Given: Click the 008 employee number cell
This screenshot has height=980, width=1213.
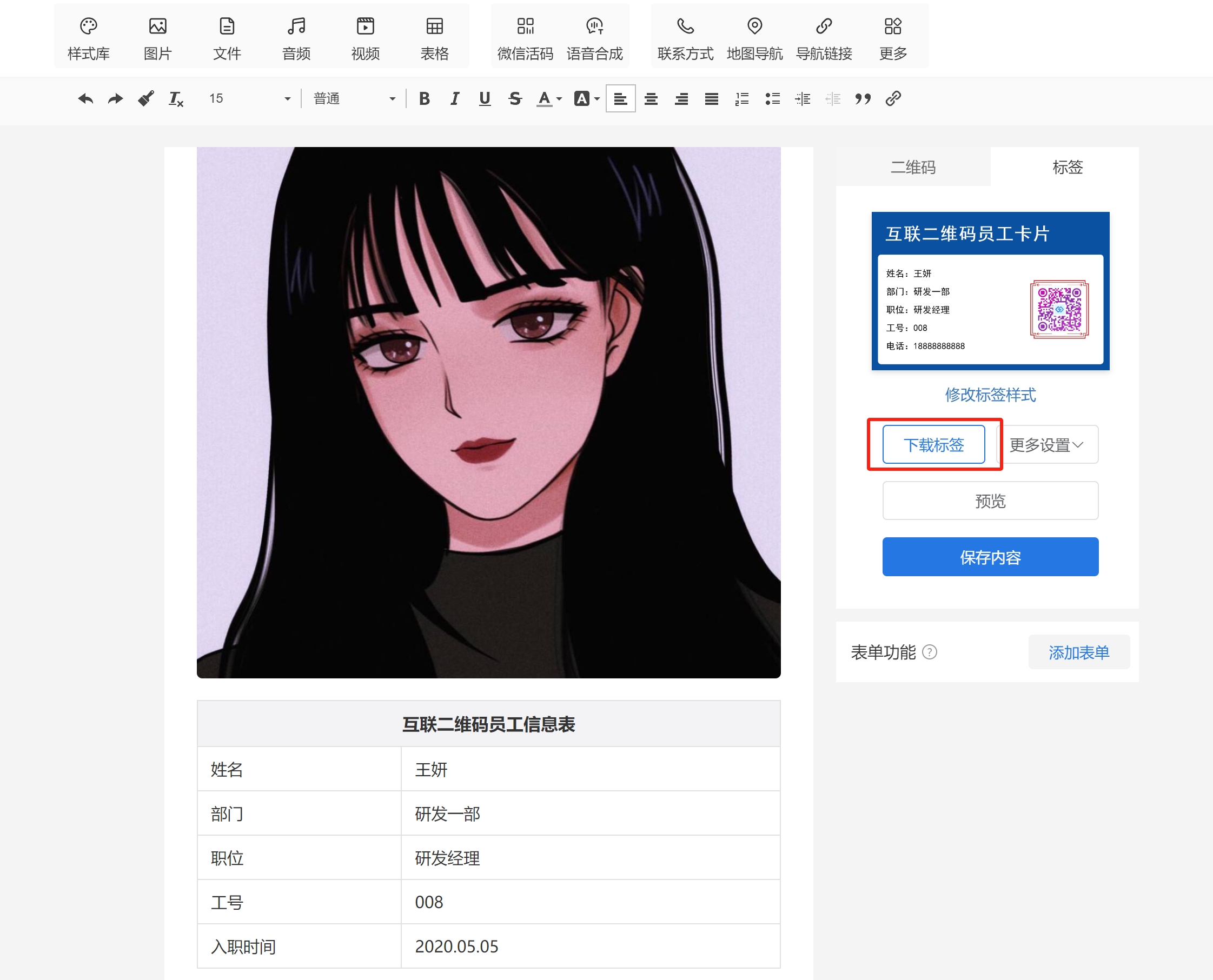Looking at the screenshot, I should click(x=591, y=902).
